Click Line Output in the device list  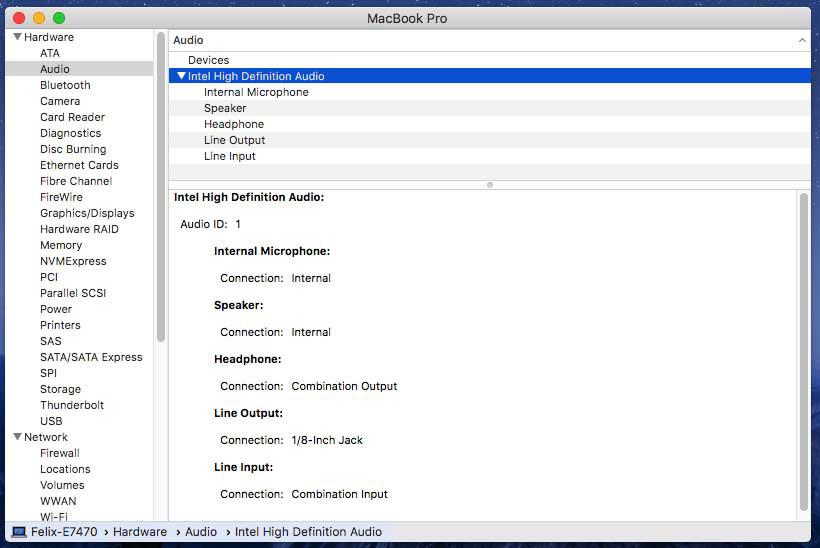pyautogui.click(x=234, y=140)
